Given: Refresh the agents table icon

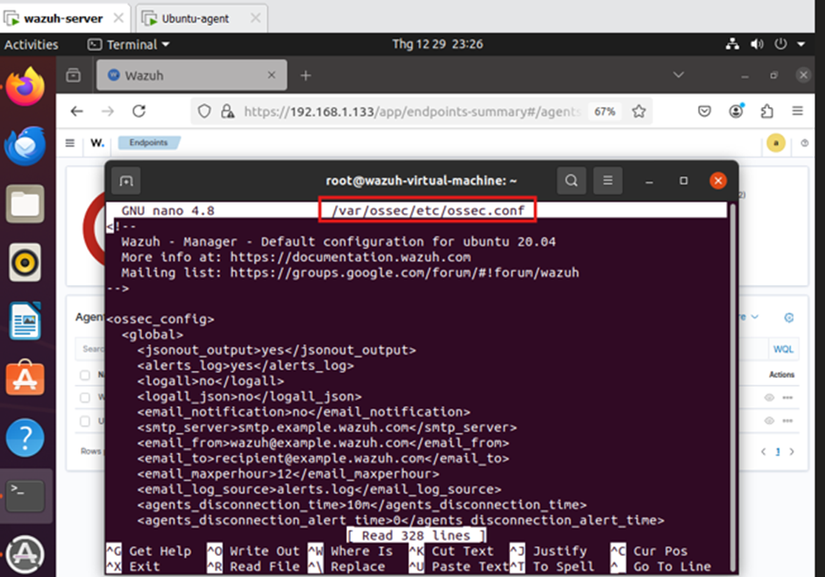Looking at the screenshot, I should tap(789, 318).
